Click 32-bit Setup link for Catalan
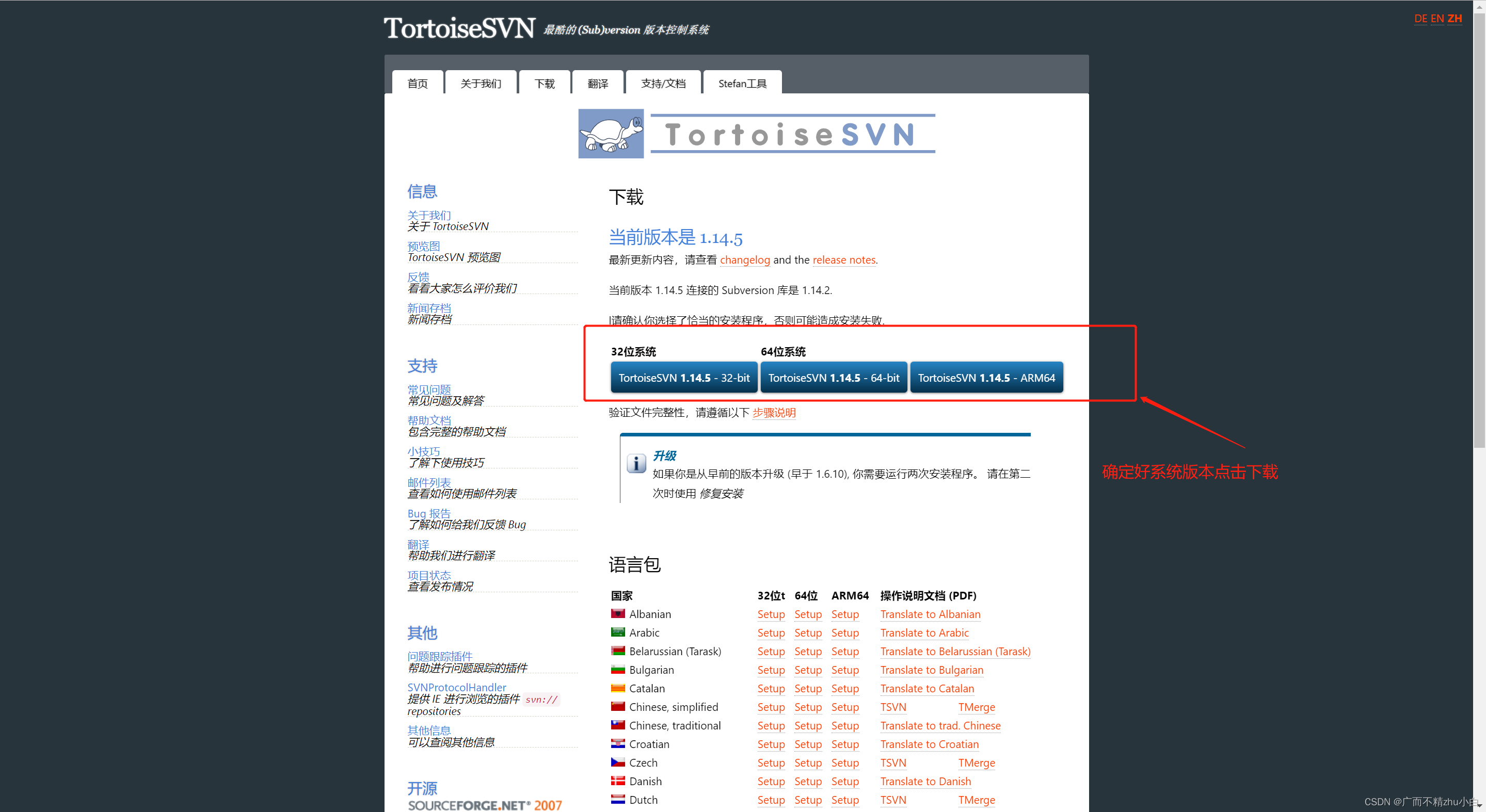 (771, 688)
